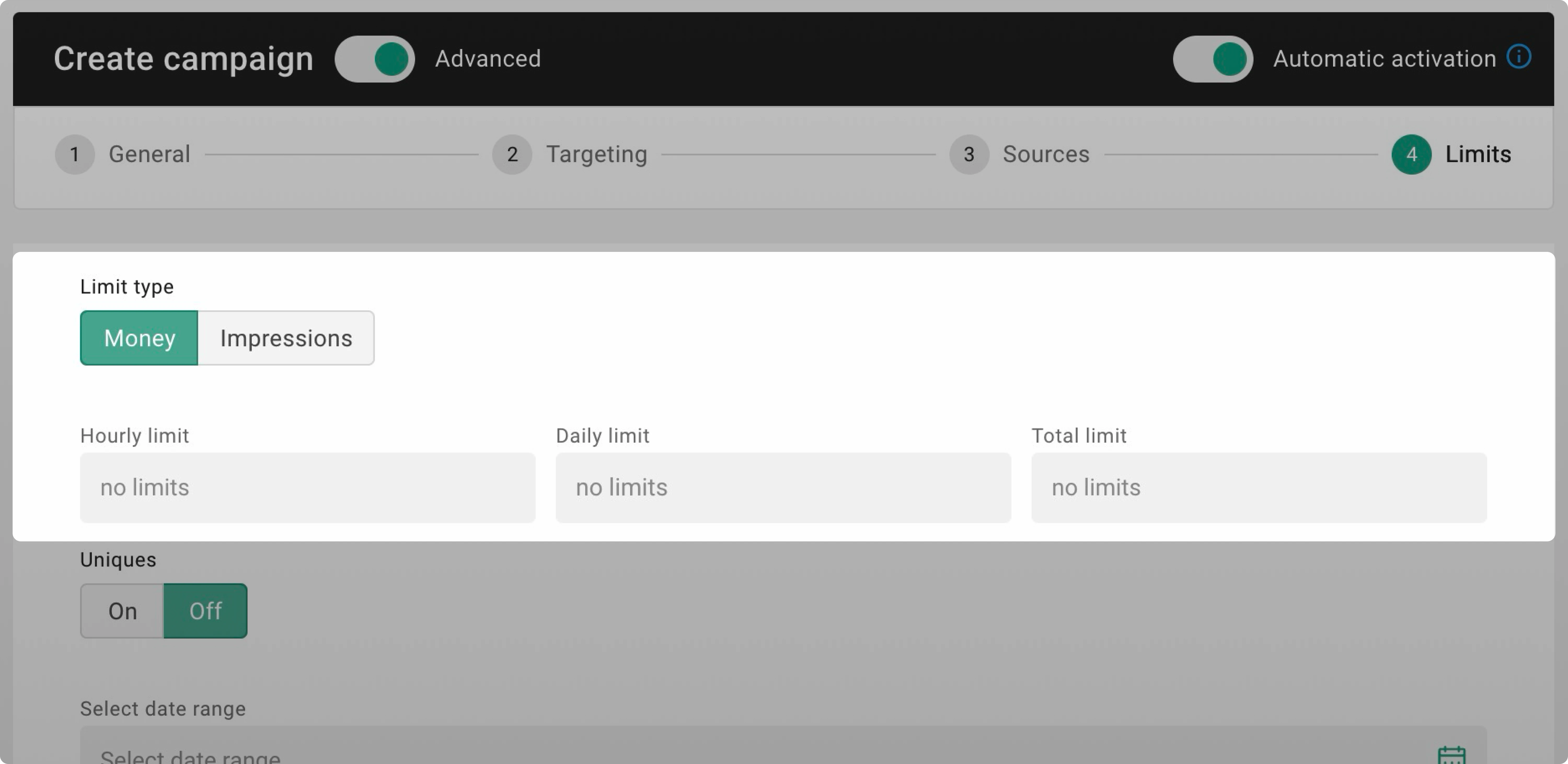Screen dimensions: 1568x764
Task: Select Impressions as limit type
Action: click(286, 338)
